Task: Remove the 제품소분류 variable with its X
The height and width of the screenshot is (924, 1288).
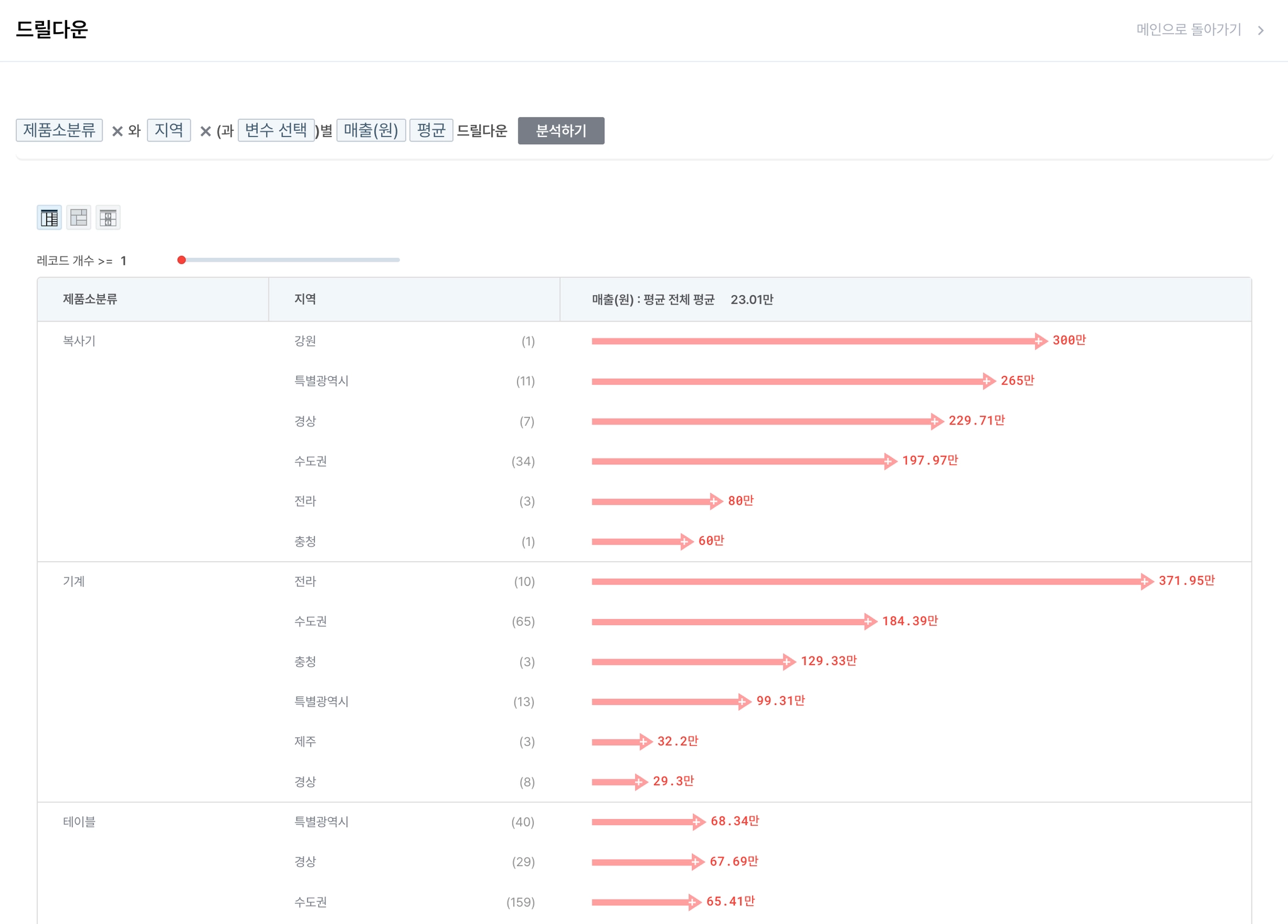Action: click(117, 131)
